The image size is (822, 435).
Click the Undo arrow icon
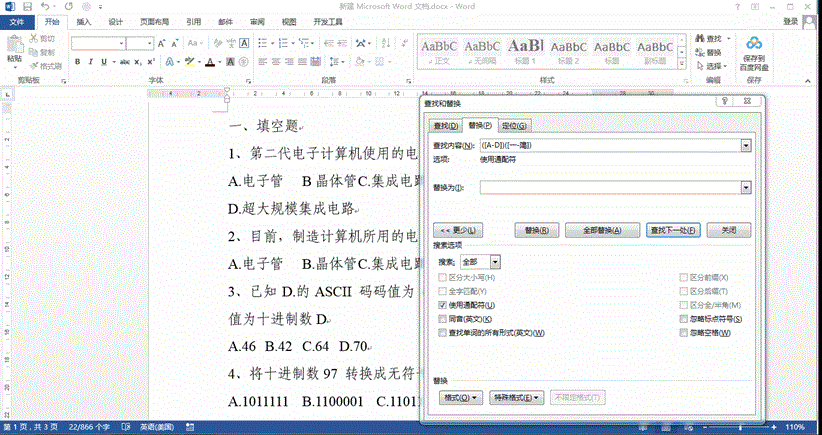[45, 6]
